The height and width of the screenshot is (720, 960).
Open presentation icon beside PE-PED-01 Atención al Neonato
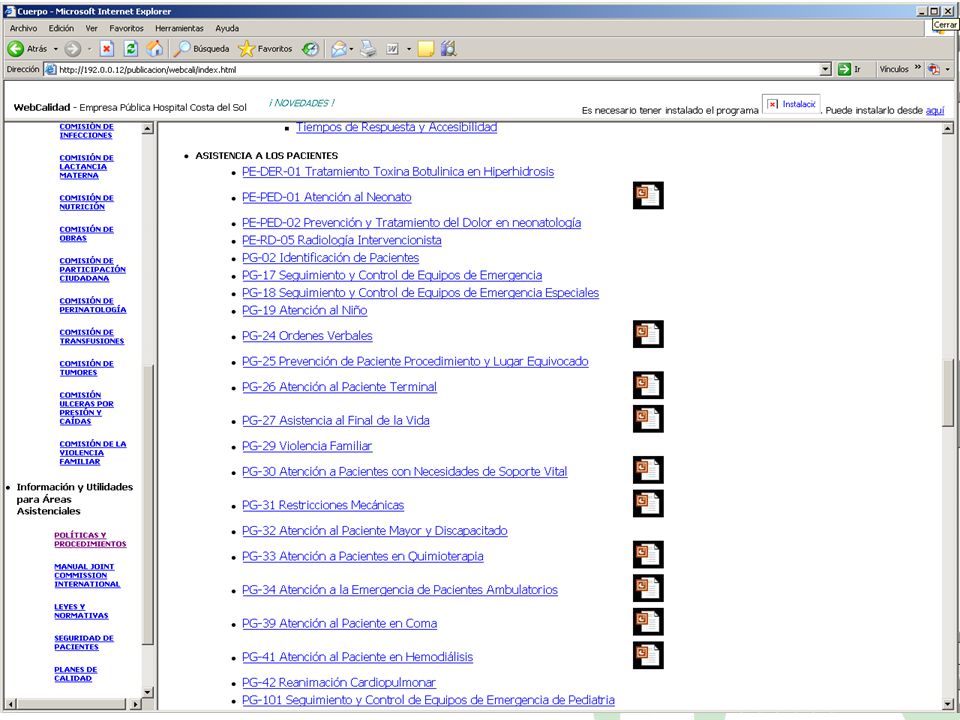[648, 195]
